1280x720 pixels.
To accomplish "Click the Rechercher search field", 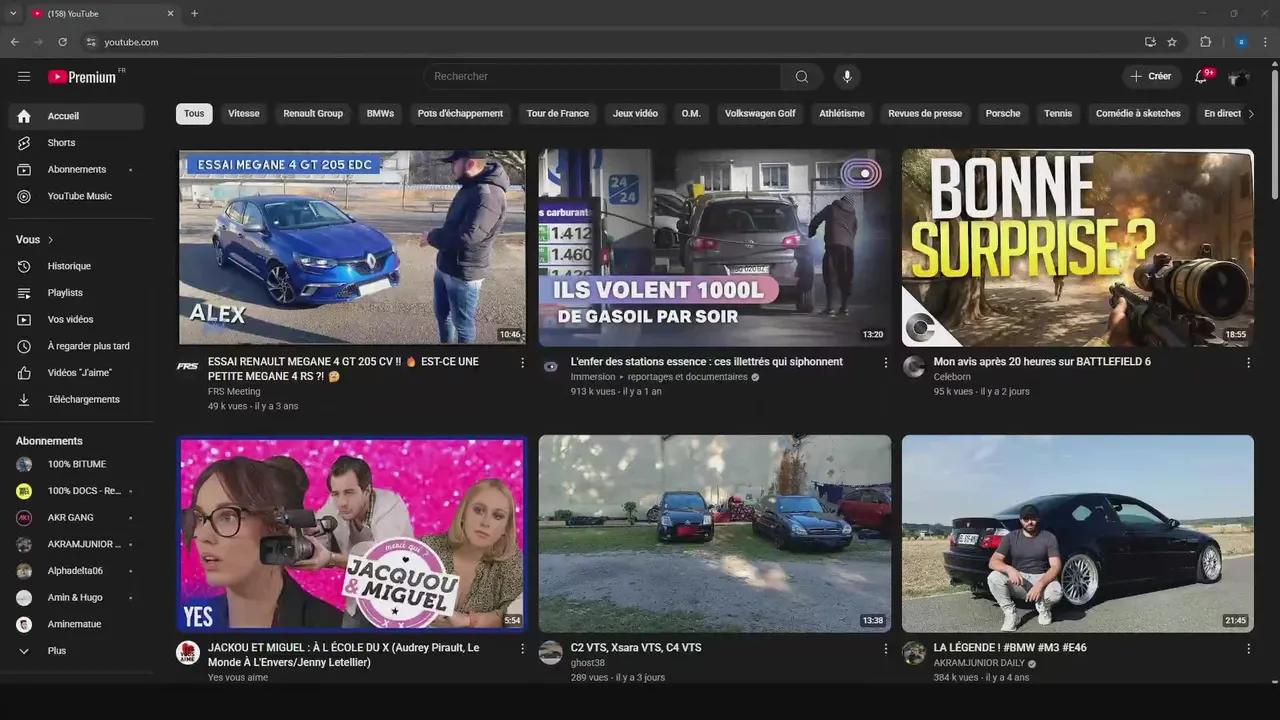I will (602, 76).
